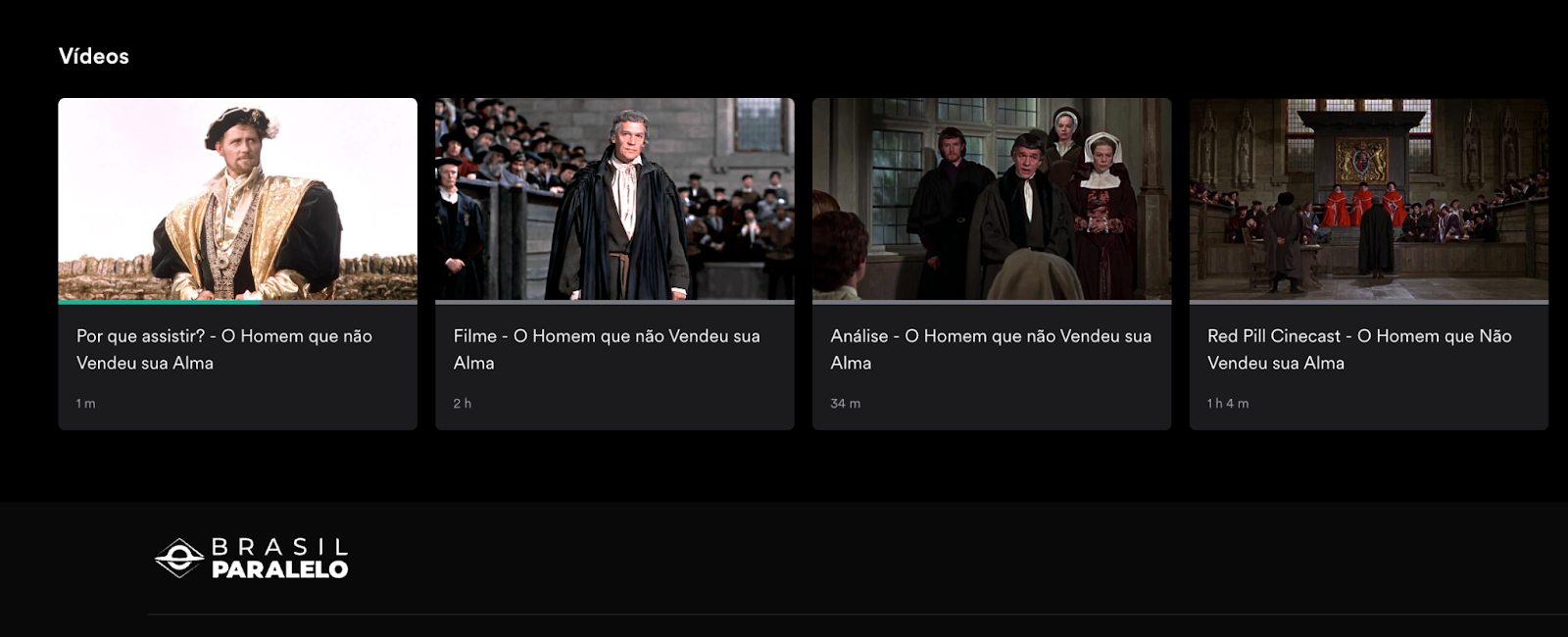Click the unwatched part of first video's progress bar
1568x637 pixels.
pyautogui.click(x=339, y=302)
